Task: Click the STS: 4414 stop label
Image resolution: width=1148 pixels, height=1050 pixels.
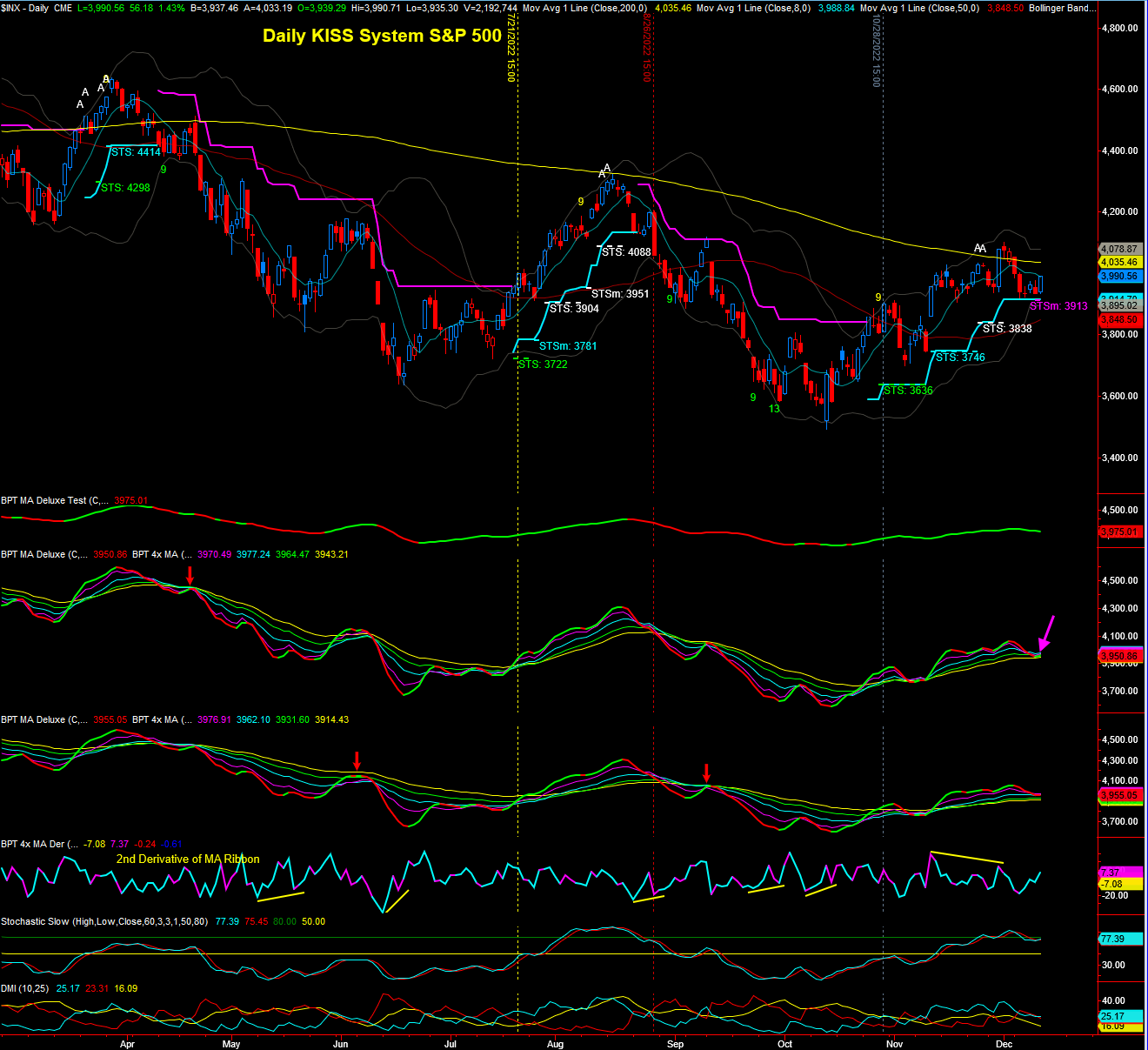Action: pos(136,152)
